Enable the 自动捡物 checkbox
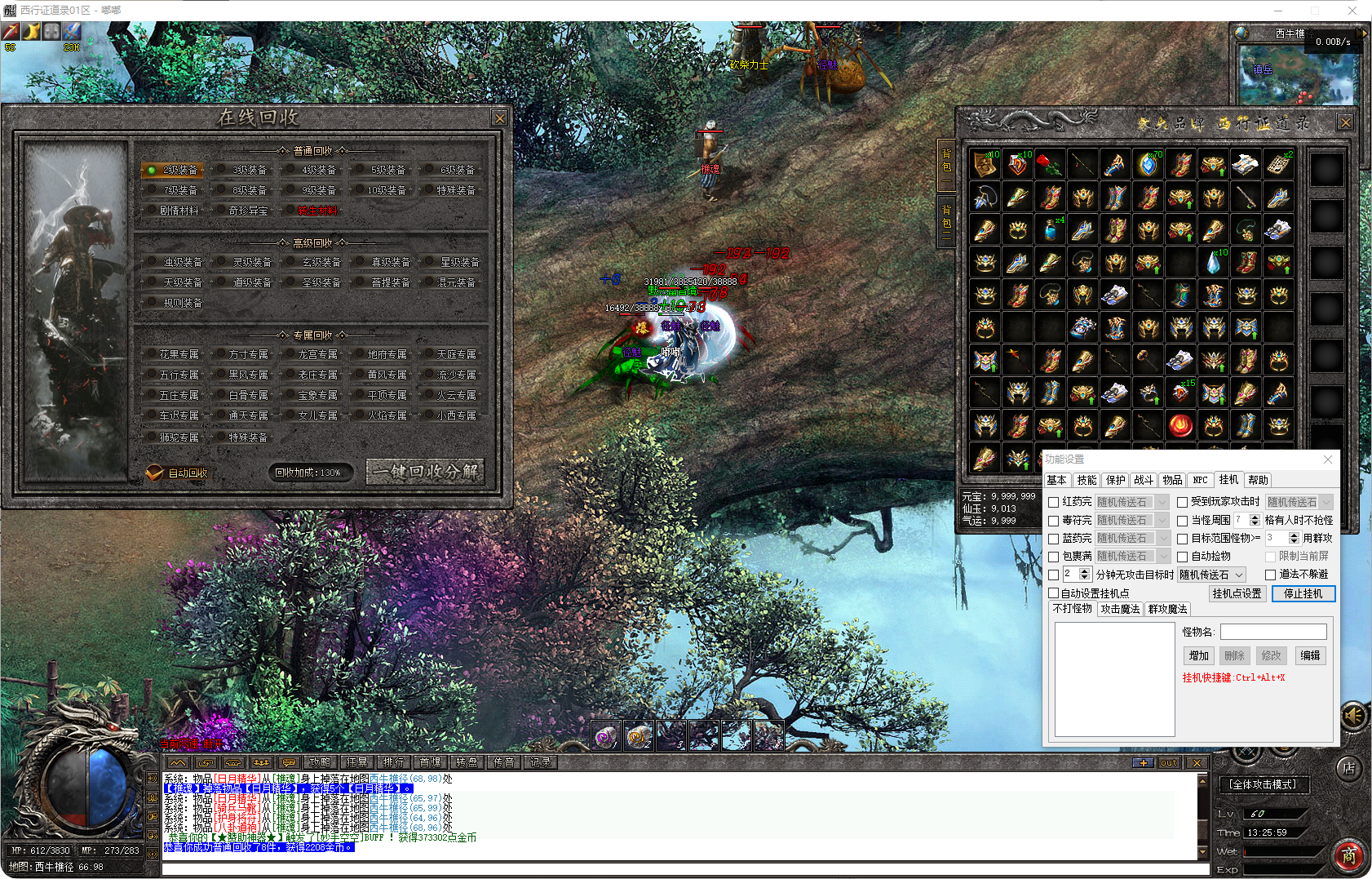1372x879 pixels. click(x=1182, y=557)
